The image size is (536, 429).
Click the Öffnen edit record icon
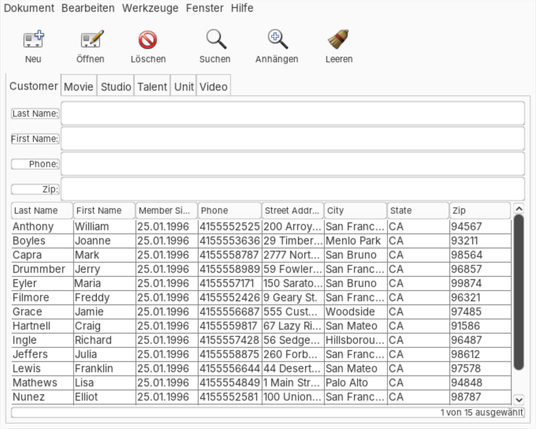(x=92, y=39)
